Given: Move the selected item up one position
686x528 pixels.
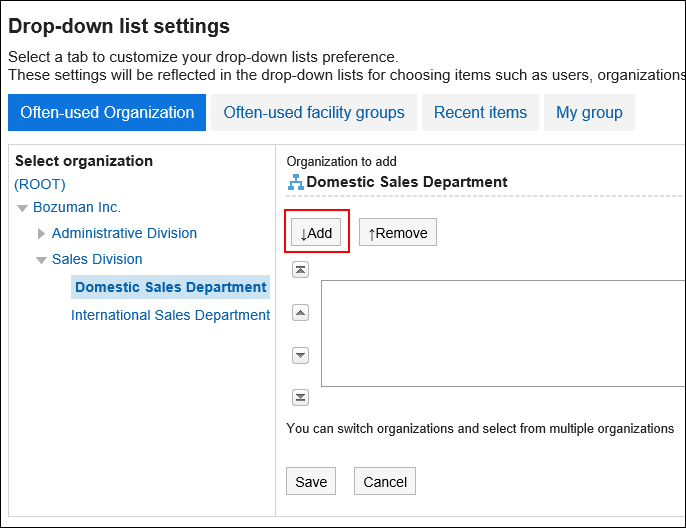Looking at the screenshot, I should (300, 312).
